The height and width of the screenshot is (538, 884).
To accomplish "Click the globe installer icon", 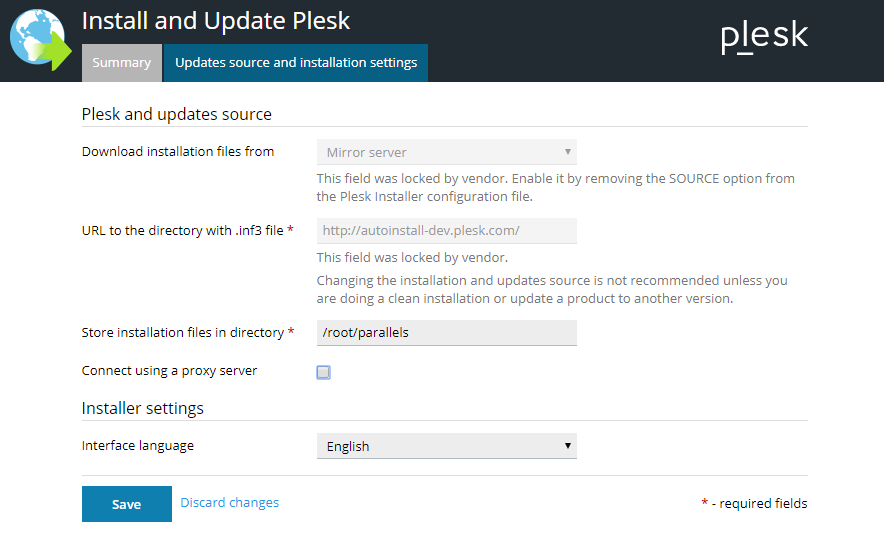I will 41,39.
